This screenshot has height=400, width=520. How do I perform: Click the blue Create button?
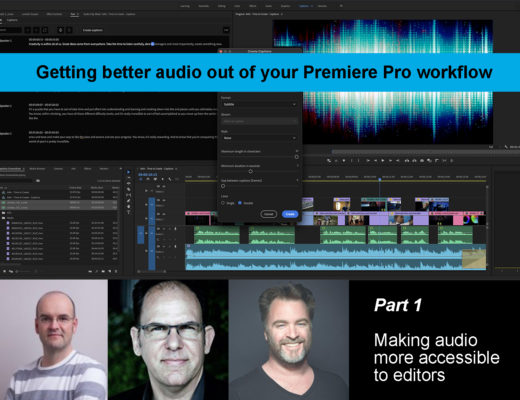click(290, 214)
